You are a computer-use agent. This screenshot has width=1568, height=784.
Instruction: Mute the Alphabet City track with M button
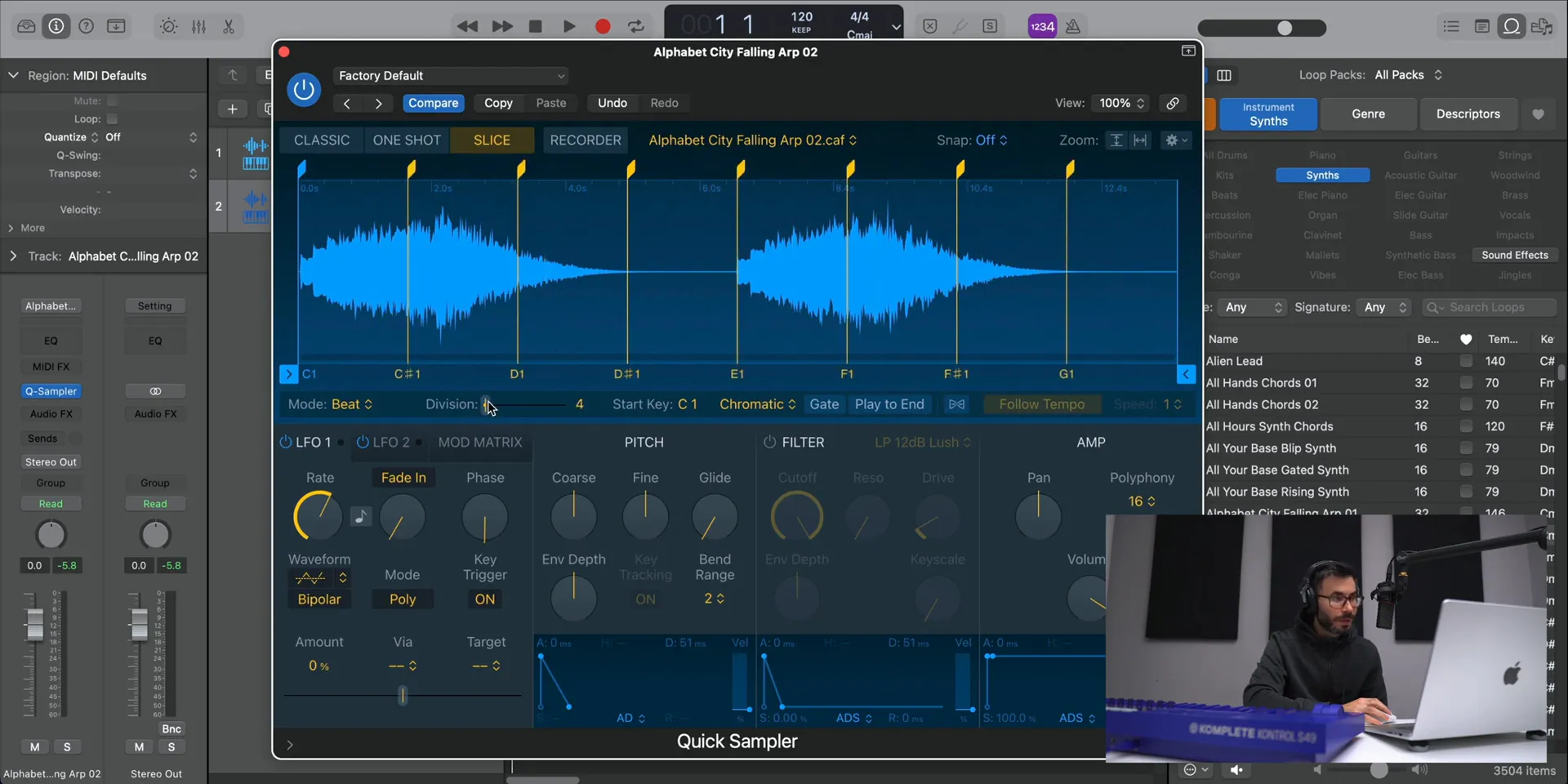34,746
